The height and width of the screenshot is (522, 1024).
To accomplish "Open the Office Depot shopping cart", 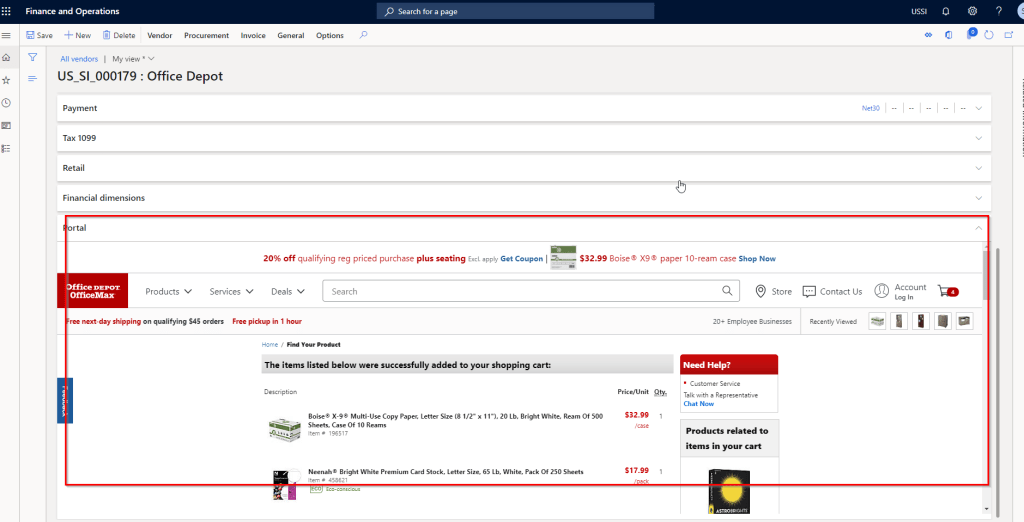I will pos(945,291).
